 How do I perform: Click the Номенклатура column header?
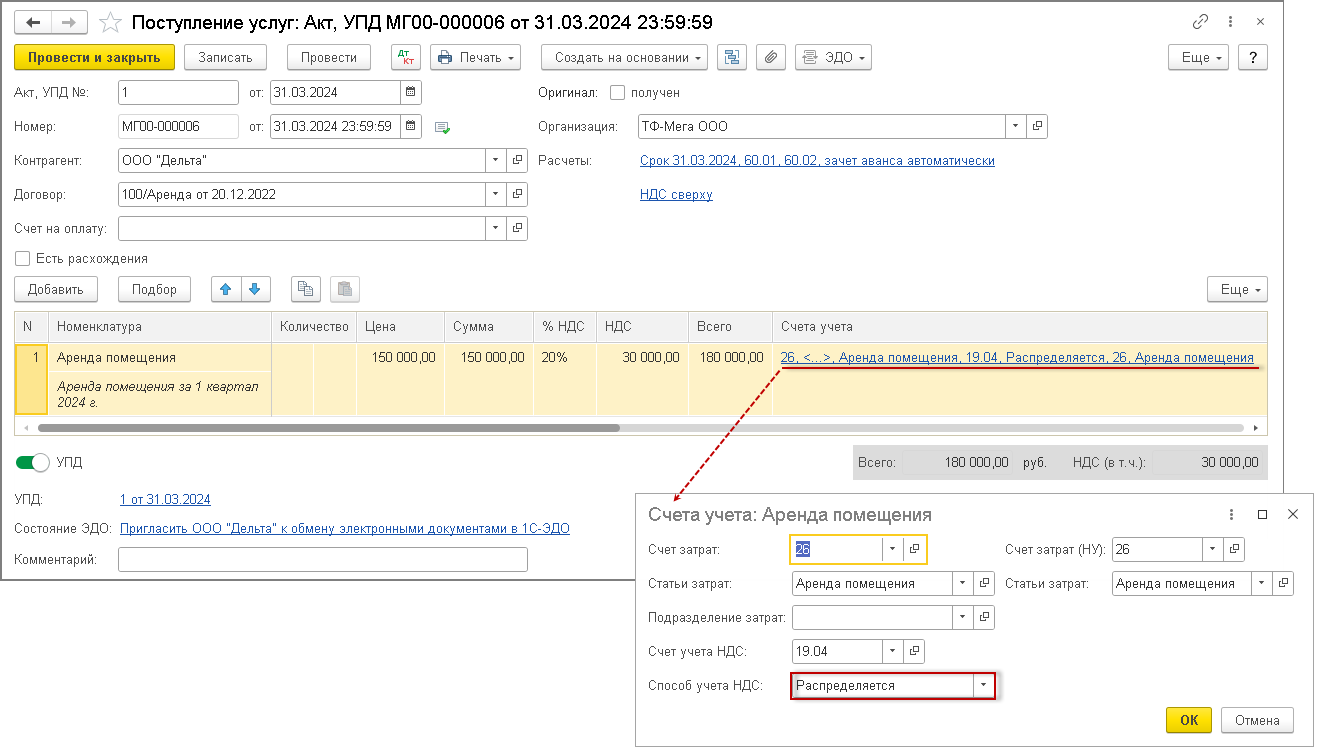[x=160, y=326]
